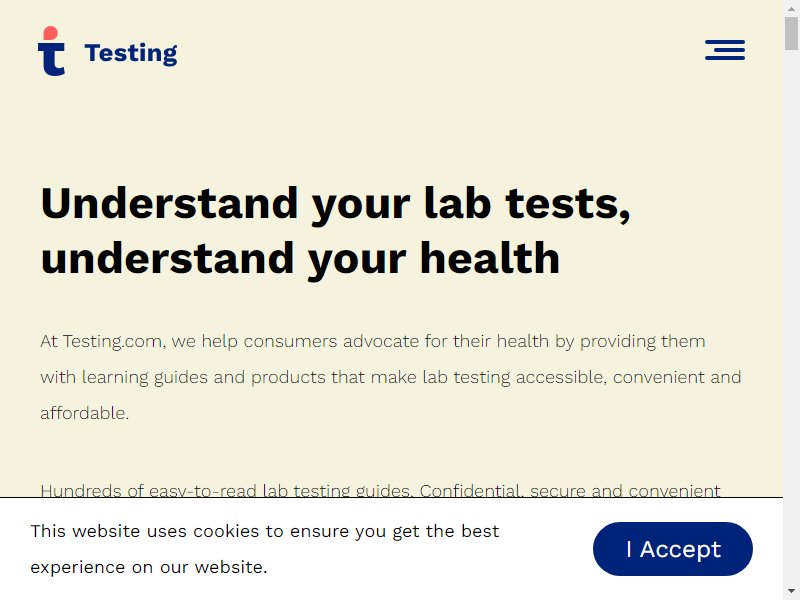This screenshot has height=600, width=800.
Task: Click the word 'affordable.' in the paragraph
Action: coord(85,413)
